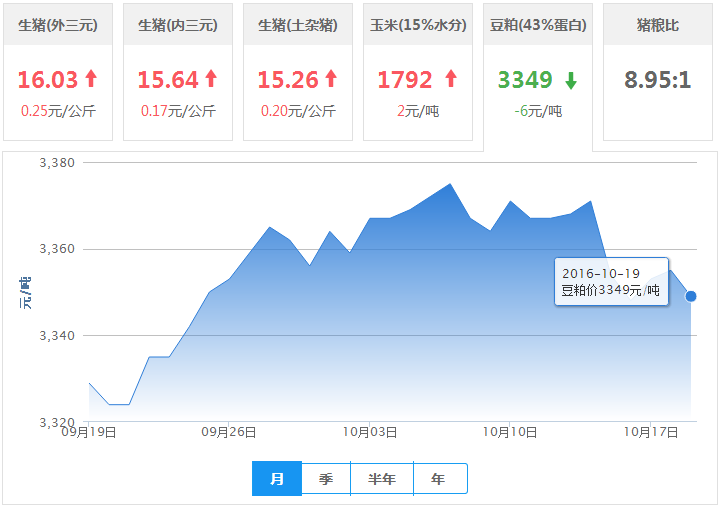Switch chart range to 月
The image size is (722, 509).
coord(277,479)
